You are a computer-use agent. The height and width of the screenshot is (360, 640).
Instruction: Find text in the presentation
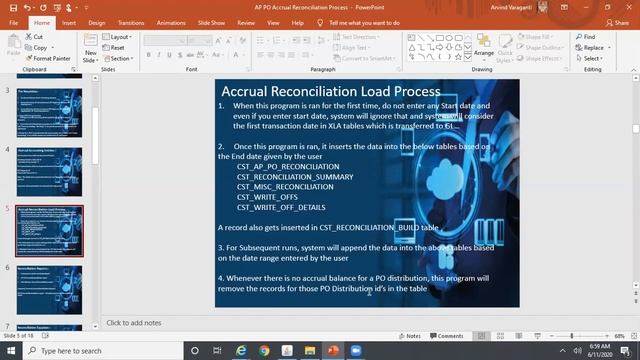(x=586, y=37)
